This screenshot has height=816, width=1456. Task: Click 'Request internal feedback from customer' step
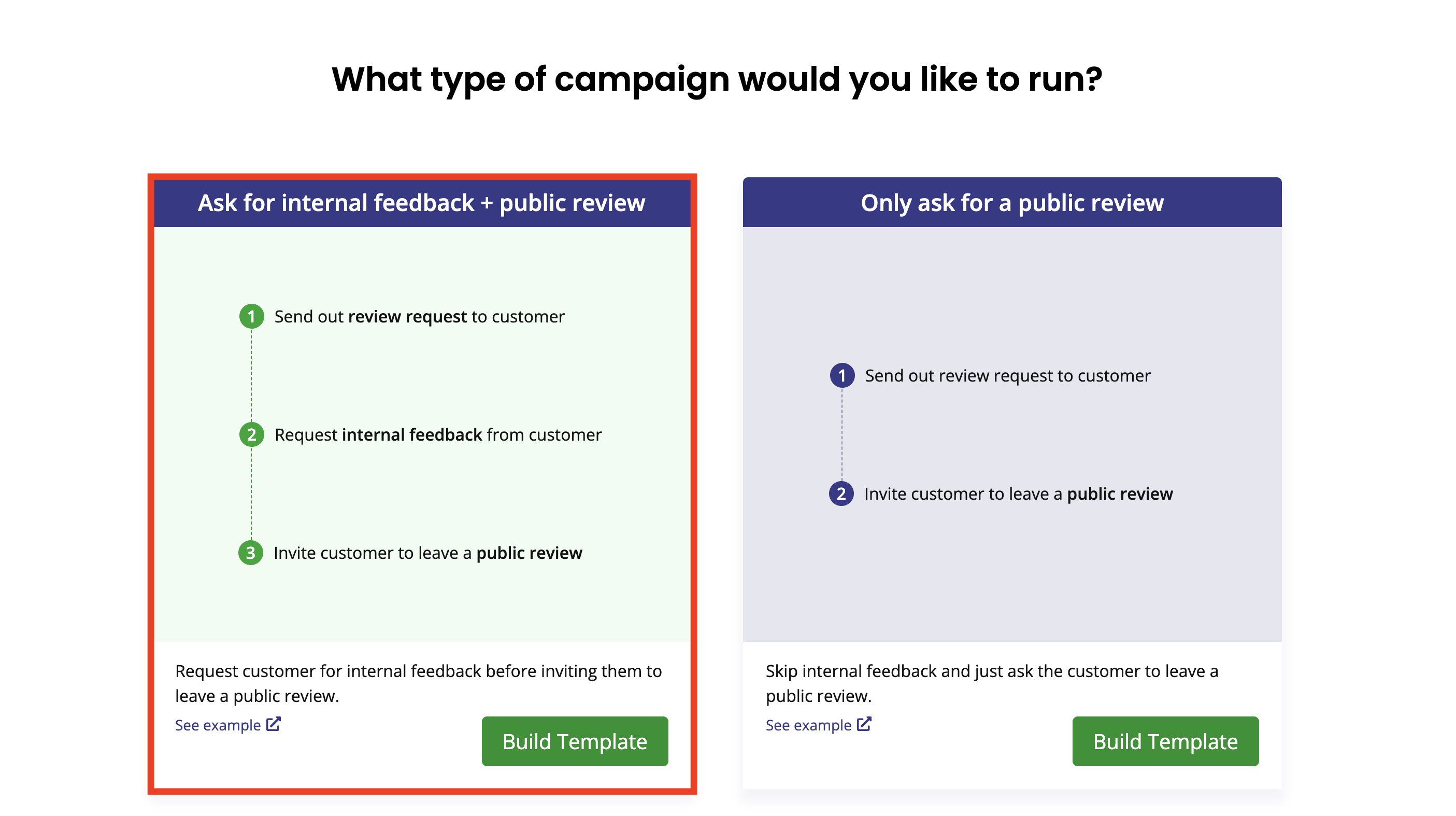(438, 435)
